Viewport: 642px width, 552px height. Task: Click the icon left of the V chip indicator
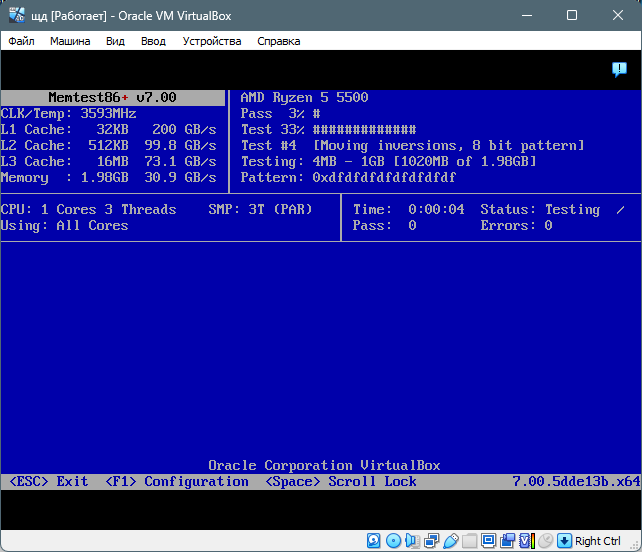tap(507, 541)
